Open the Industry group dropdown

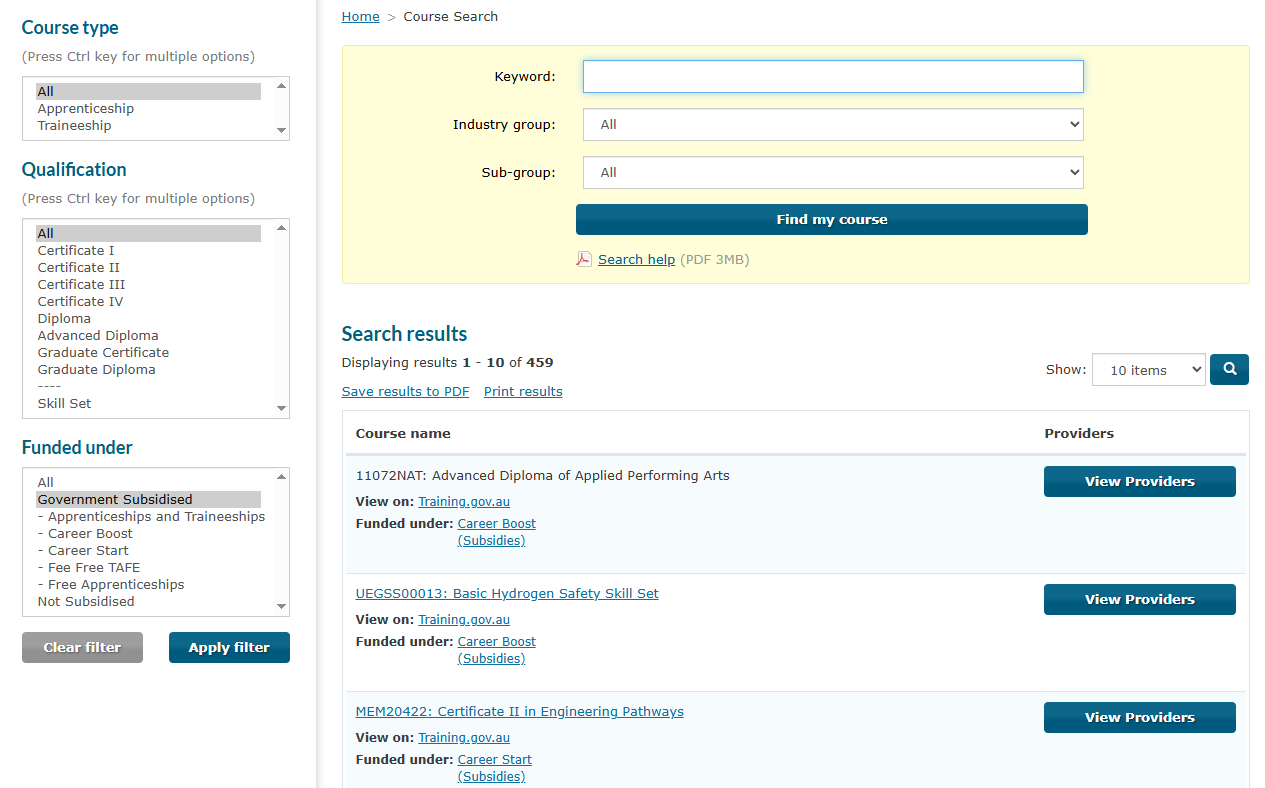833,125
